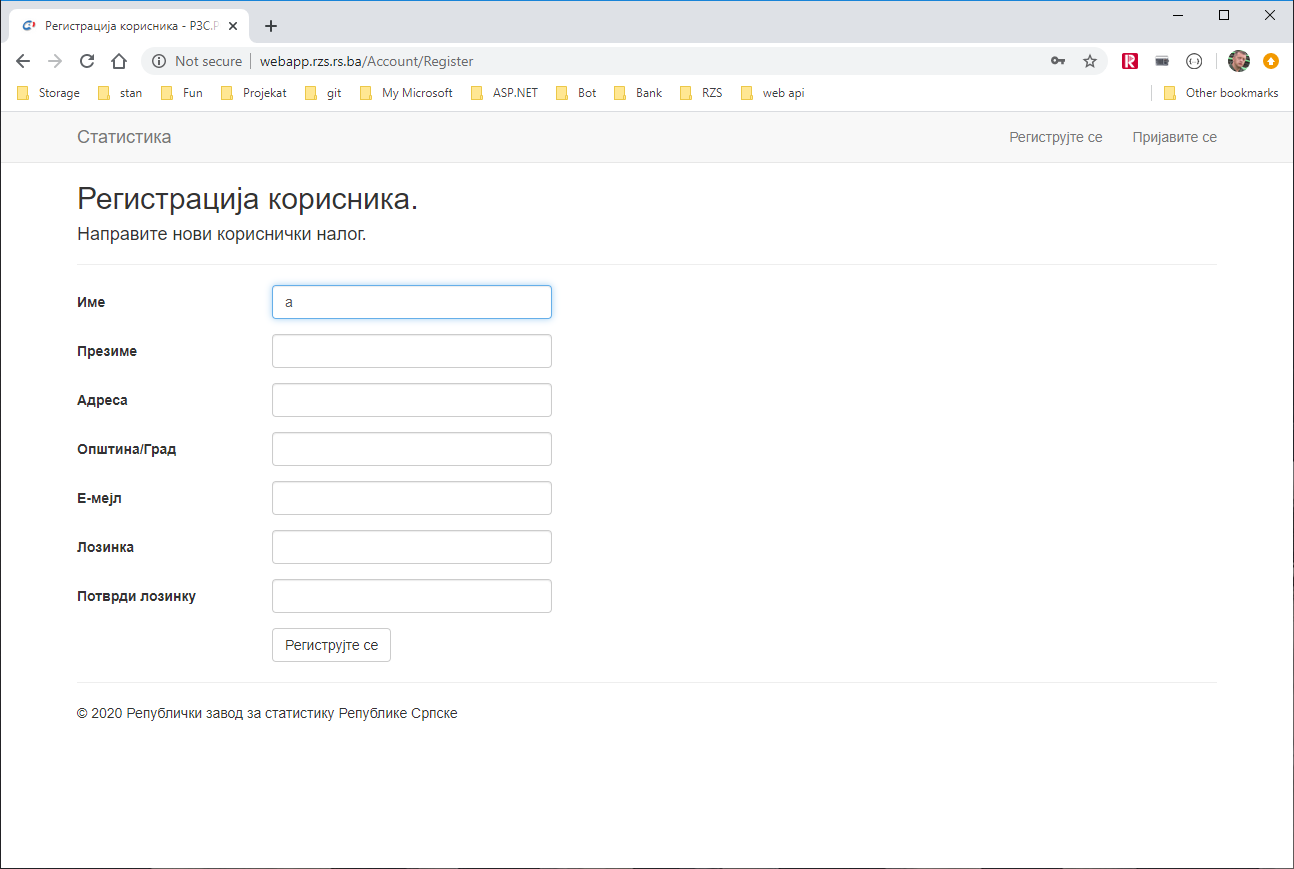Bookmark this page with star icon
Image resolution: width=1294 pixels, height=869 pixels.
[1090, 61]
